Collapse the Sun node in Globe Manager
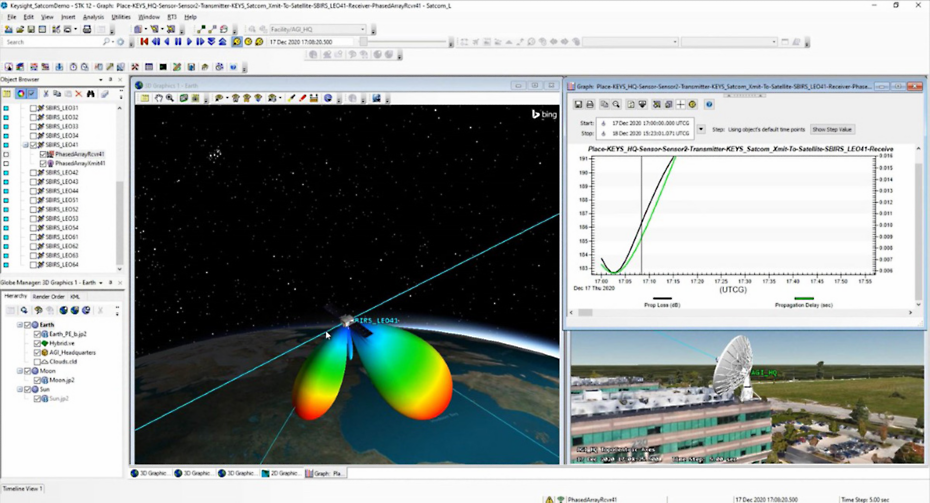The width and height of the screenshot is (930, 503). pyautogui.click(x=20, y=389)
